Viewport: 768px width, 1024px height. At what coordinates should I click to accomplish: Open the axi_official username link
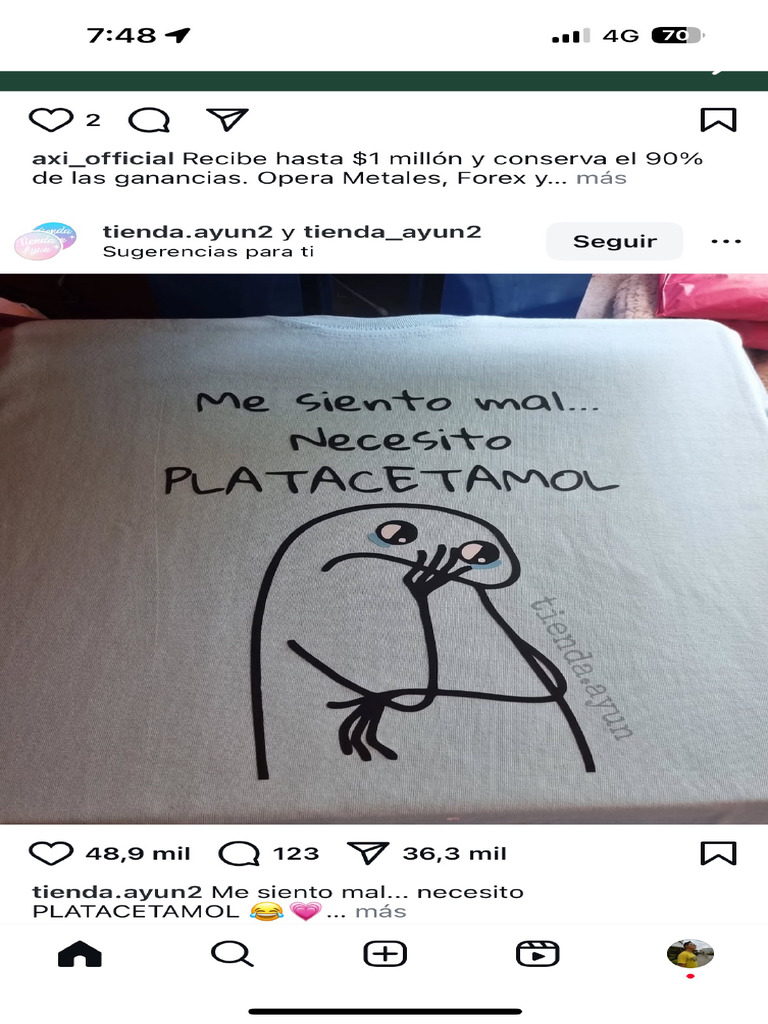click(103, 158)
